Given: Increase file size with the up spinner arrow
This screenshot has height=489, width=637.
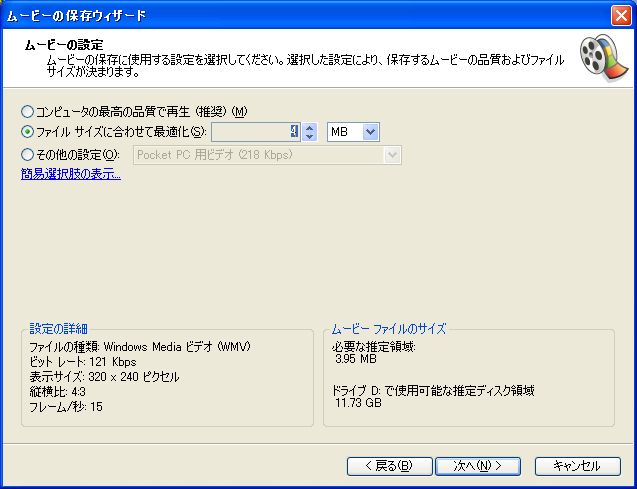Looking at the screenshot, I should (x=310, y=127).
